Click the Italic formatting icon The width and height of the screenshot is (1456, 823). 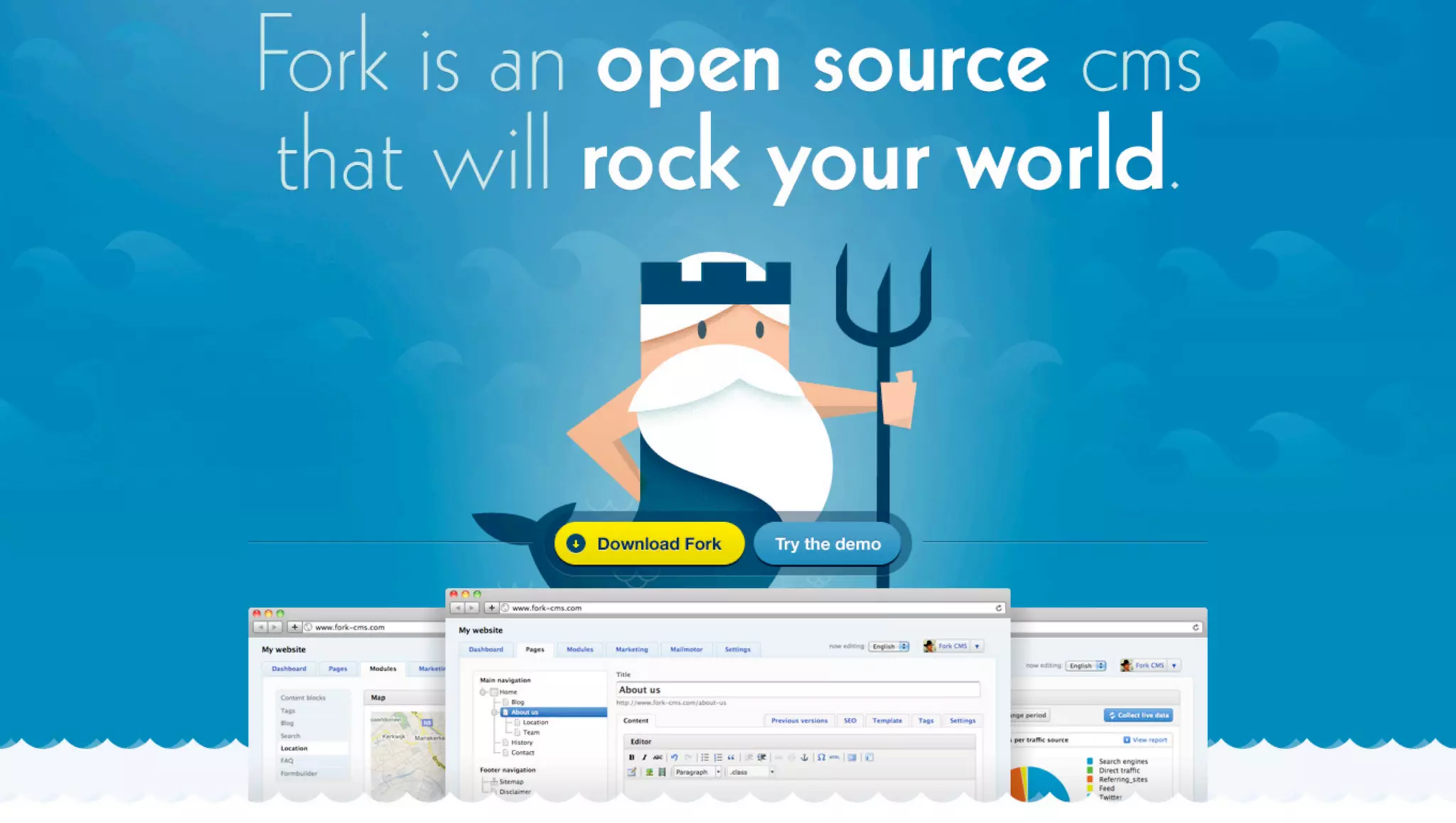(644, 758)
